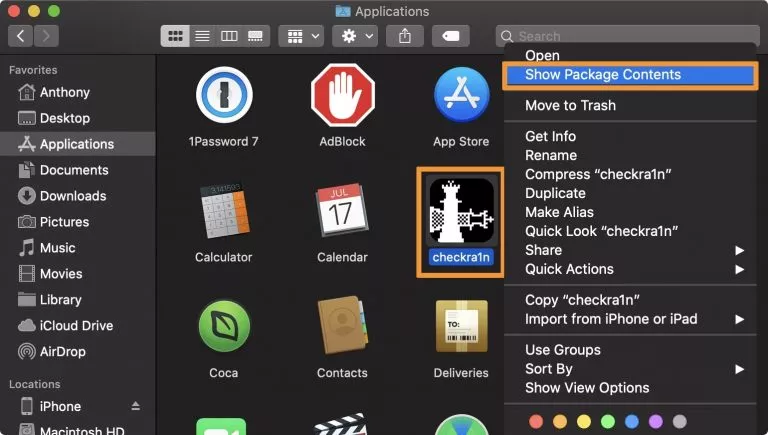Image resolution: width=768 pixels, height=435 pixels.
Task: Click the Share toolbar button
Action: 405,36
